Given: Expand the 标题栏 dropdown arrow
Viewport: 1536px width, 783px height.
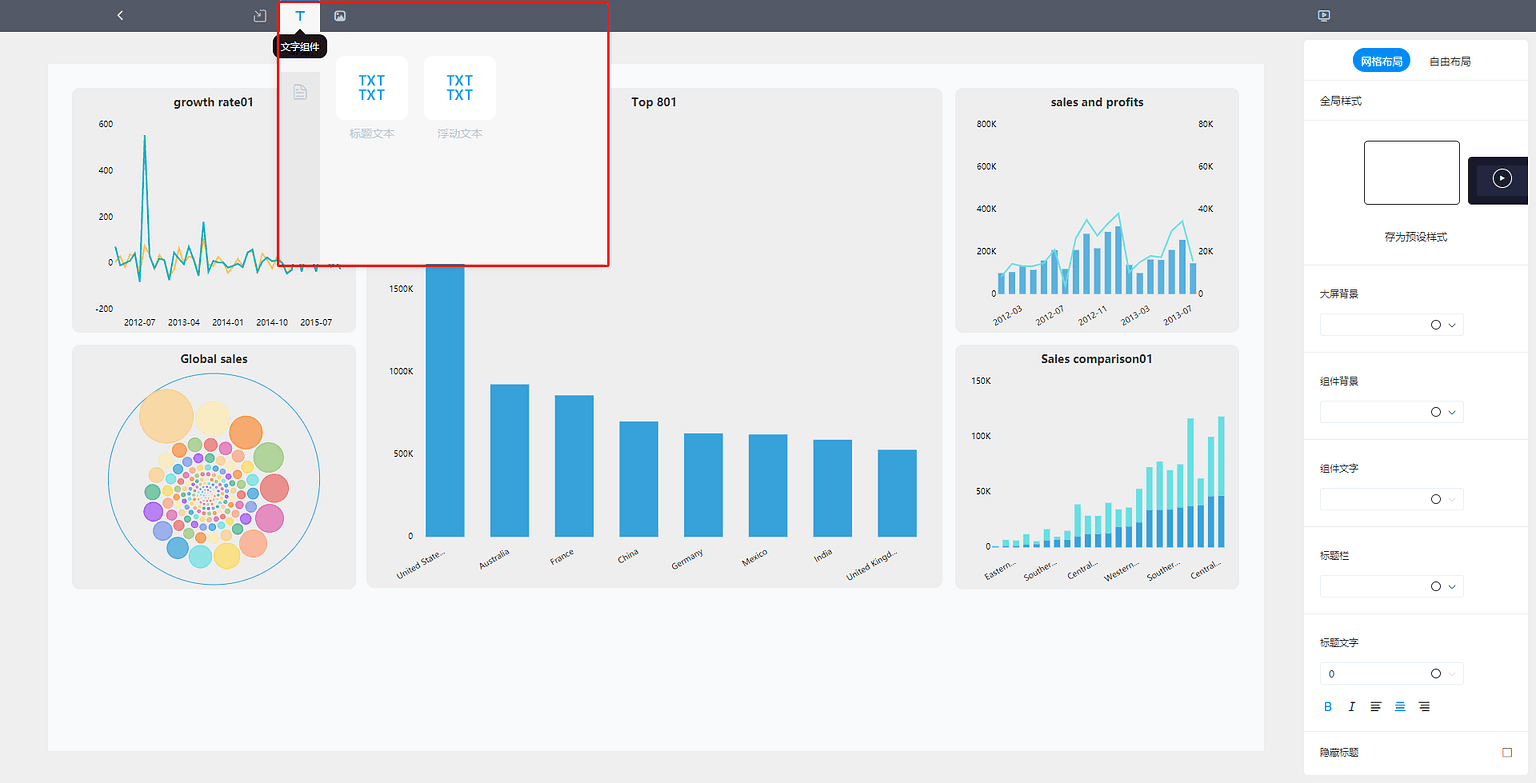Looking at the screenshot, I should coord(1452,586).
